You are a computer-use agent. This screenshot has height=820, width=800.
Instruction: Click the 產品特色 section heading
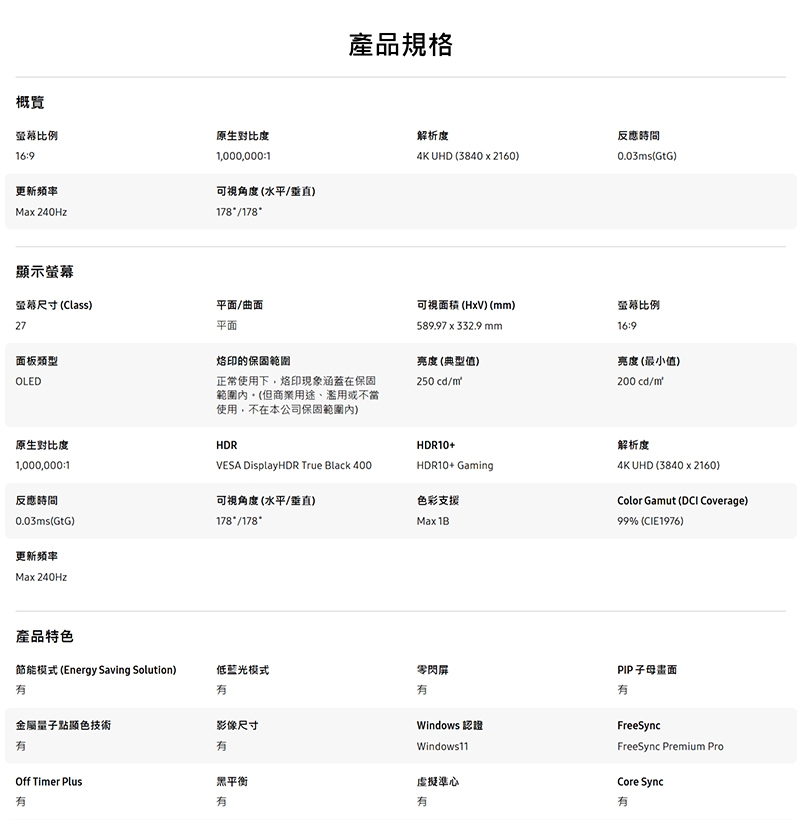click(45, 637)
